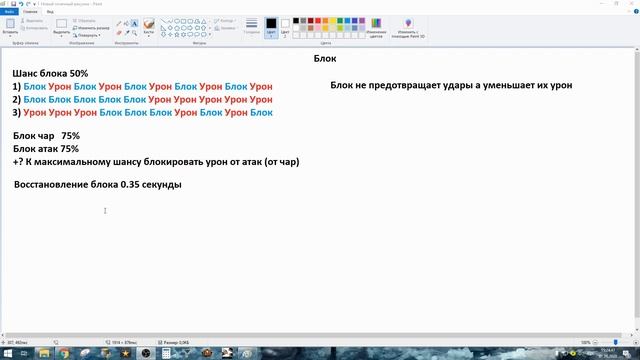Pick the bright red color swatch
Viewport: 640px width, 360px height.
point(318,20)
